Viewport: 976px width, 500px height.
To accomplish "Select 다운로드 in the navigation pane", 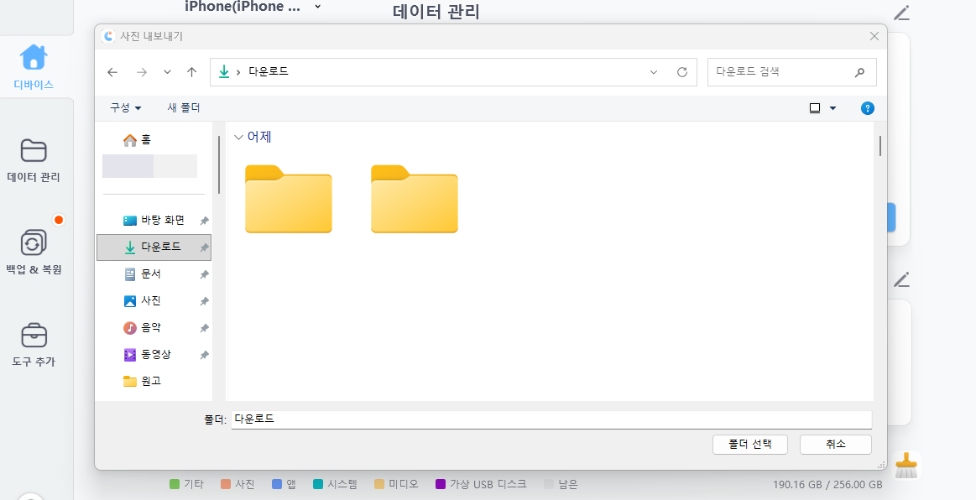I will pos(154,247).
